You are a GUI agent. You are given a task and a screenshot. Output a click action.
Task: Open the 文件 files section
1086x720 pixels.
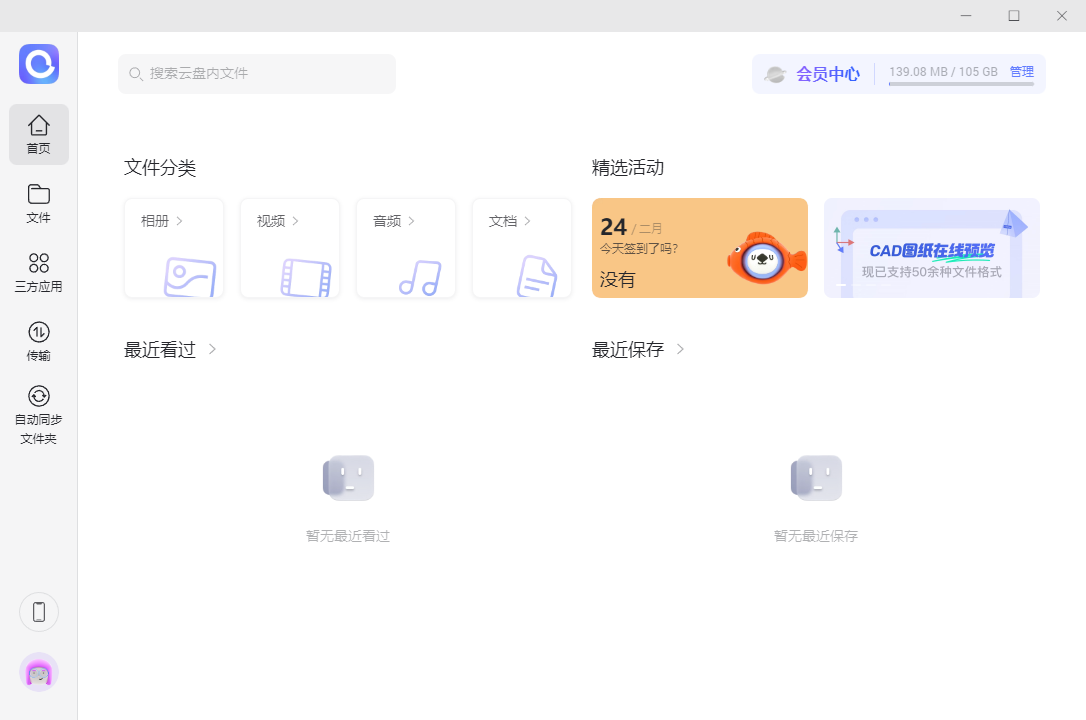[x=39, y=204]
